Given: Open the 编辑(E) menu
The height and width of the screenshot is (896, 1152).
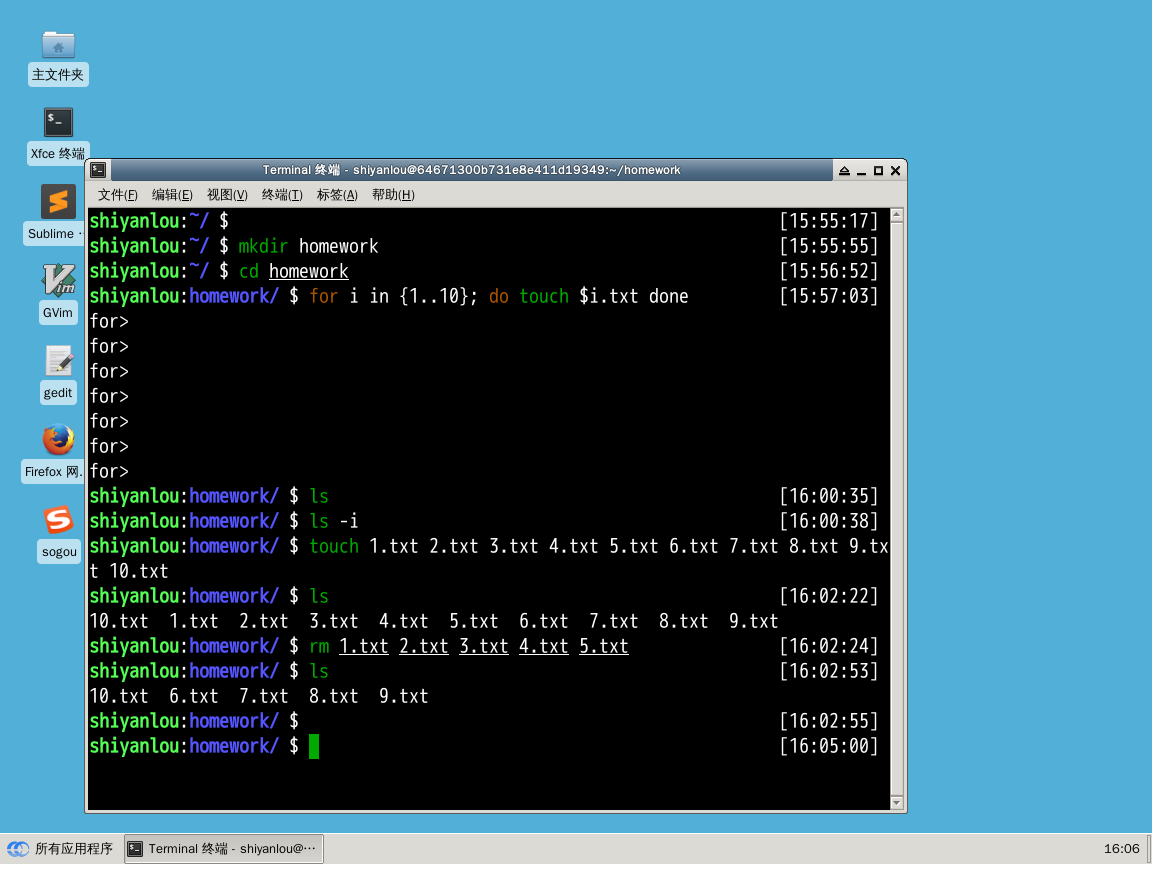Looking at the screenshot, I should pos(172,195).
